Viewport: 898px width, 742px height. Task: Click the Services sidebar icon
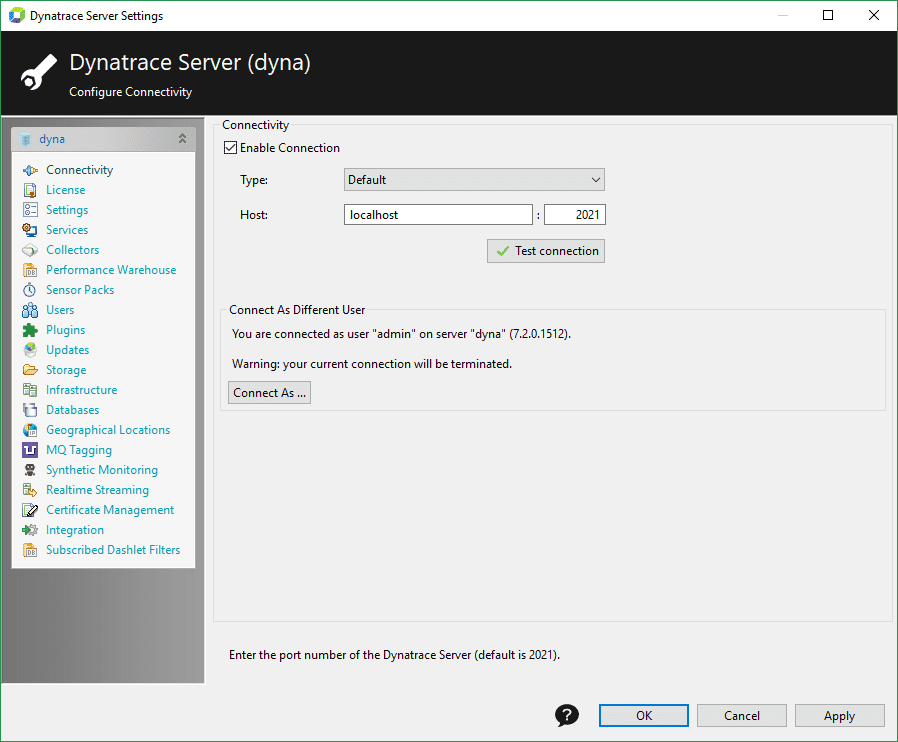30,230
